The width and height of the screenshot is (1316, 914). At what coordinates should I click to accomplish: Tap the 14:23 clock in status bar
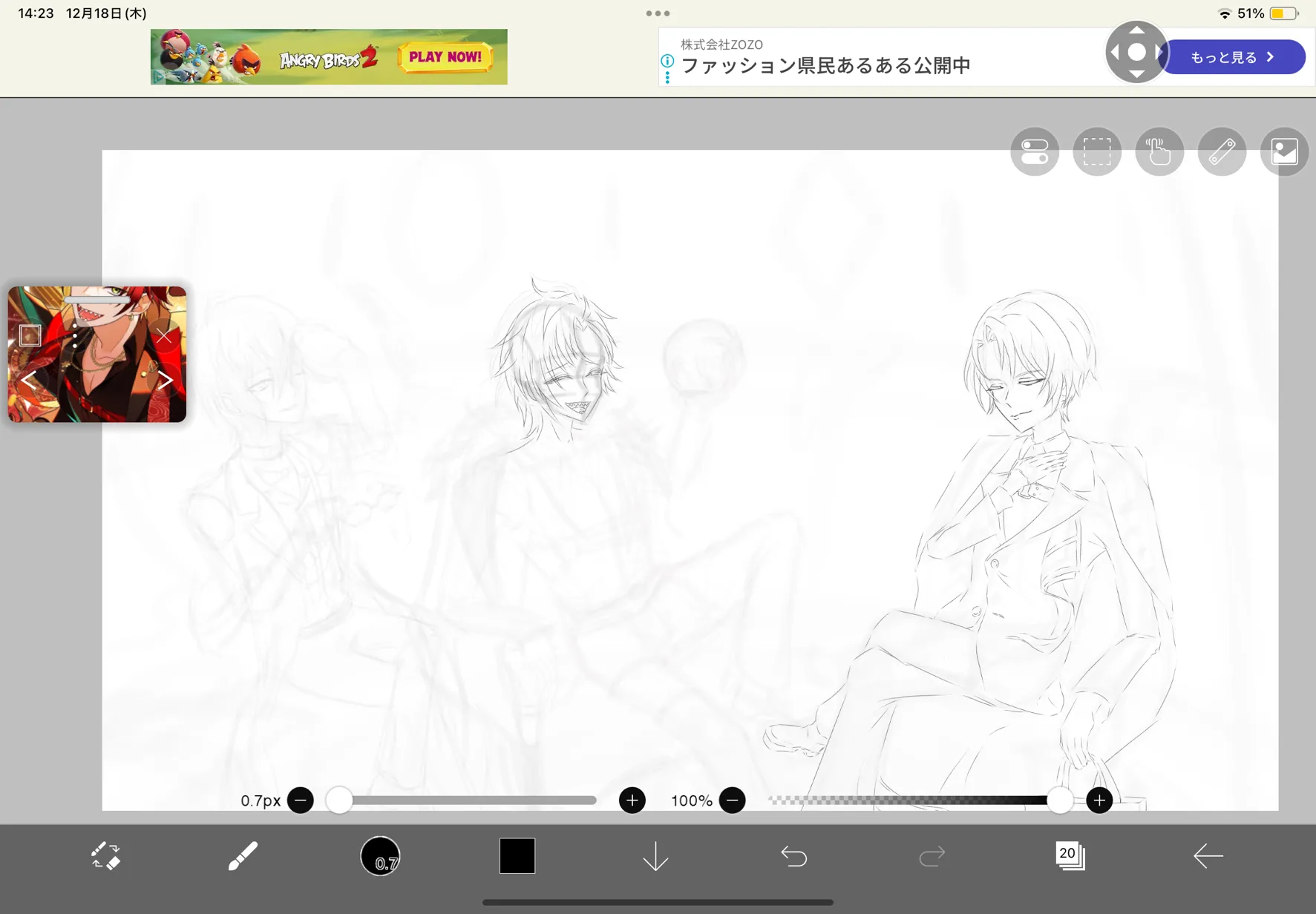(x=36, y=13)
